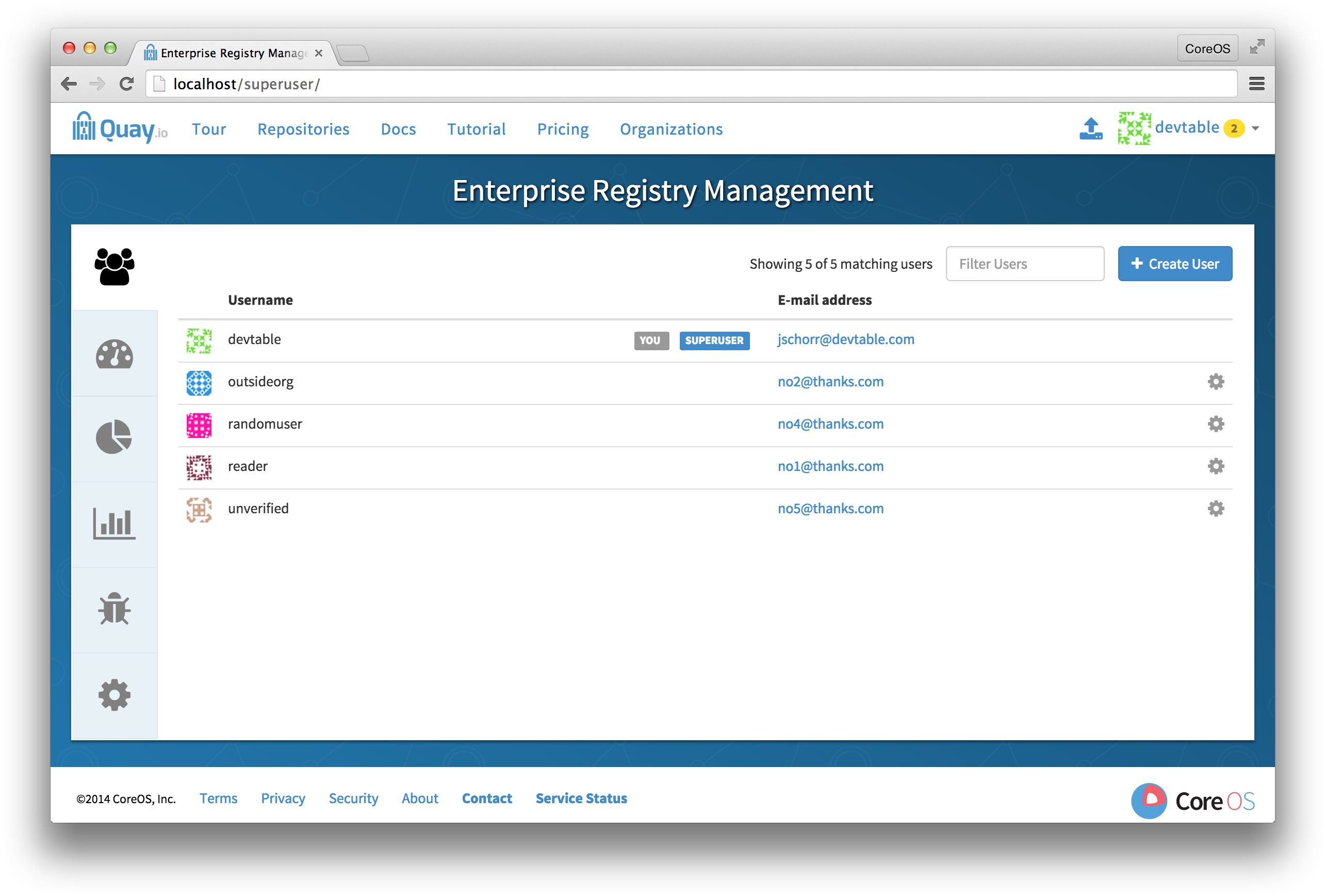Click the upload/new repository icon
Image resolution: width=1325 pixels, height=896 pixels.
pos(1090,129)
